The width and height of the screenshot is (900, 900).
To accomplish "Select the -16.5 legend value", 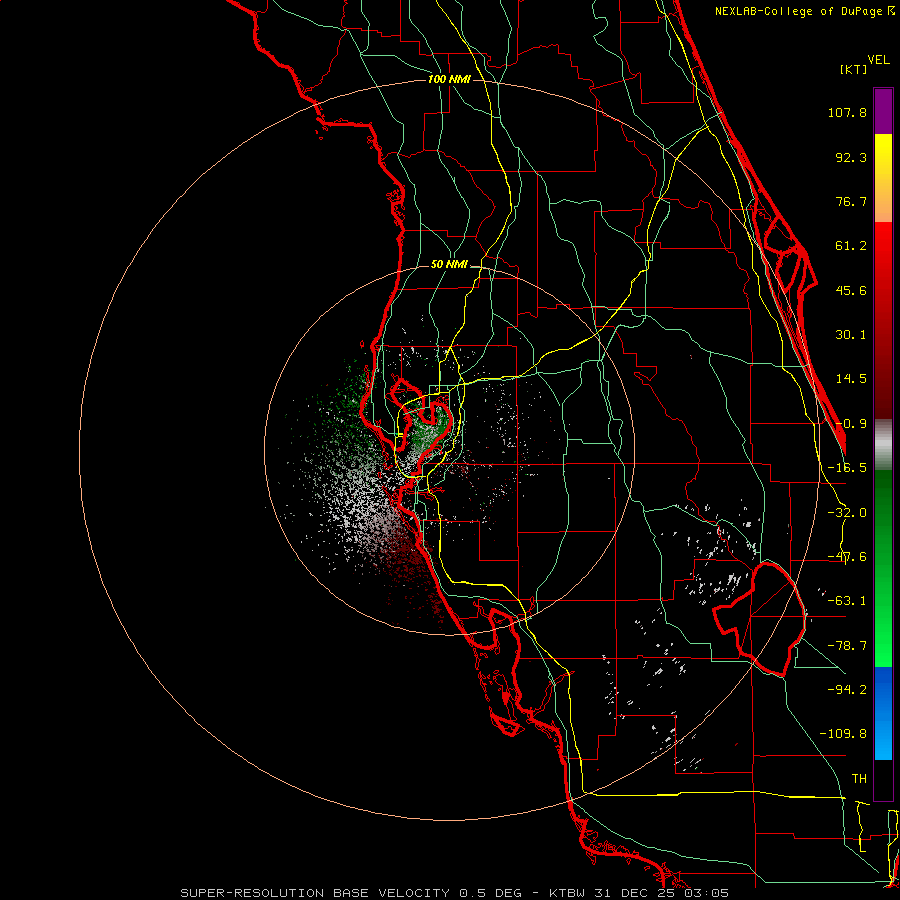I will (847, 468).
